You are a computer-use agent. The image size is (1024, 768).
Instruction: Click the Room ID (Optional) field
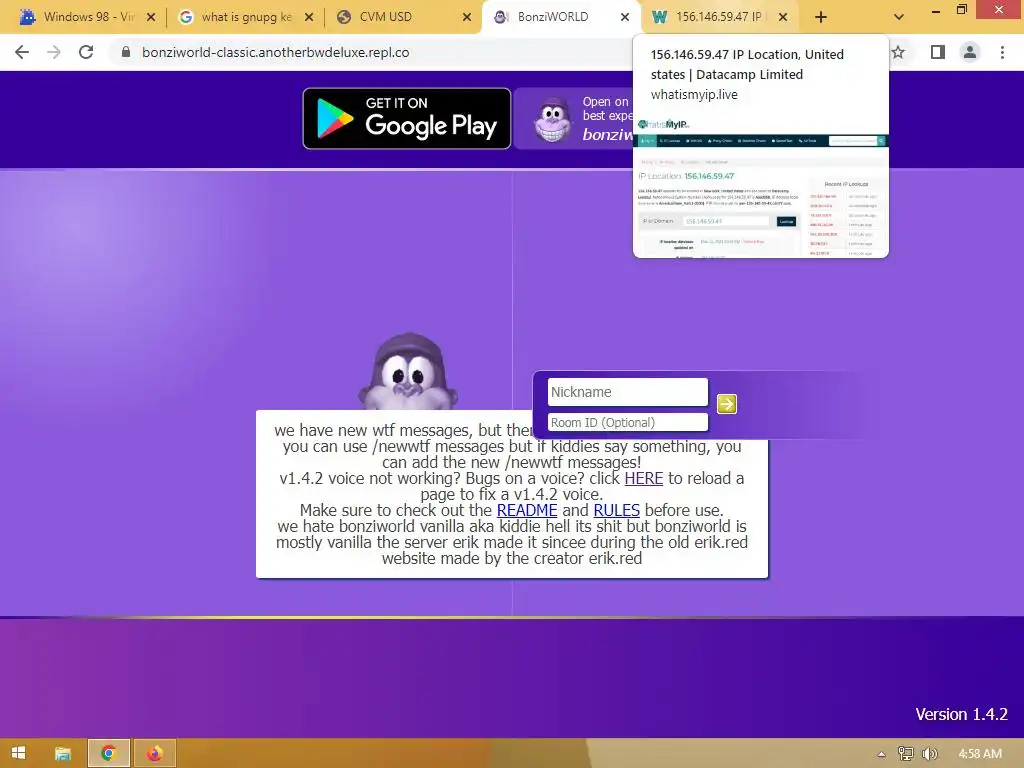[x=628, y=423]
